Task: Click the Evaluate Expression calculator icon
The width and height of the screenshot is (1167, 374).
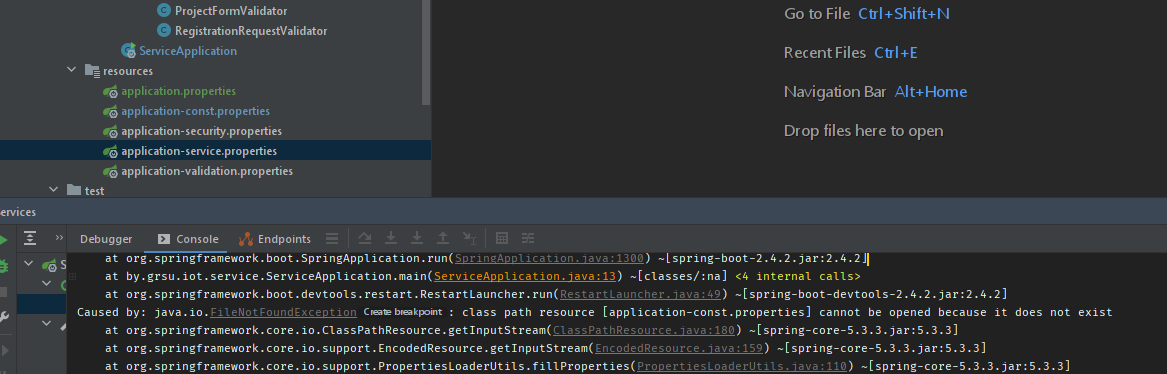Action: [502, 239]
